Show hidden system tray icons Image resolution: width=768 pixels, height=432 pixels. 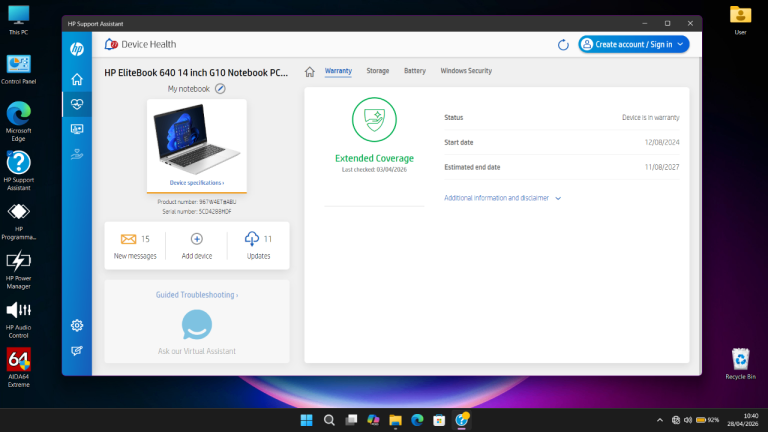click(x=660, y=420)
